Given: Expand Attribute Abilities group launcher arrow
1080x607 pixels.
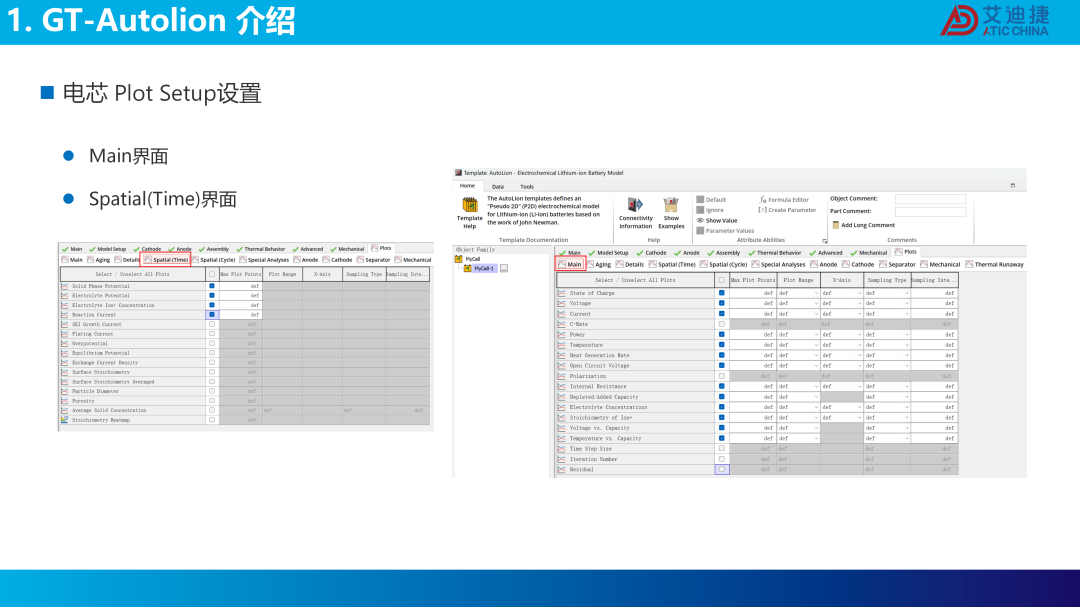Looking at the screenshot, I should pos(824,240).
